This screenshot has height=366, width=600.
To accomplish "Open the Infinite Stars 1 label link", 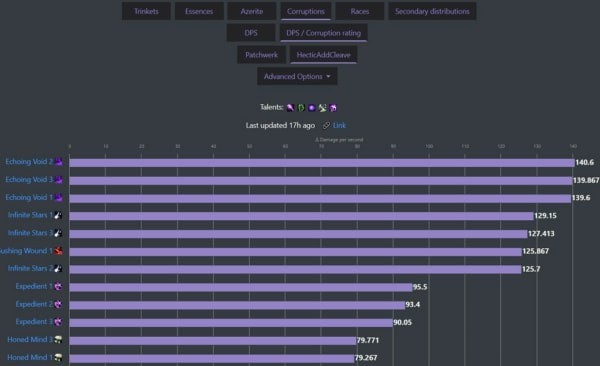I will pyautogui.click(x=30, y=215).
